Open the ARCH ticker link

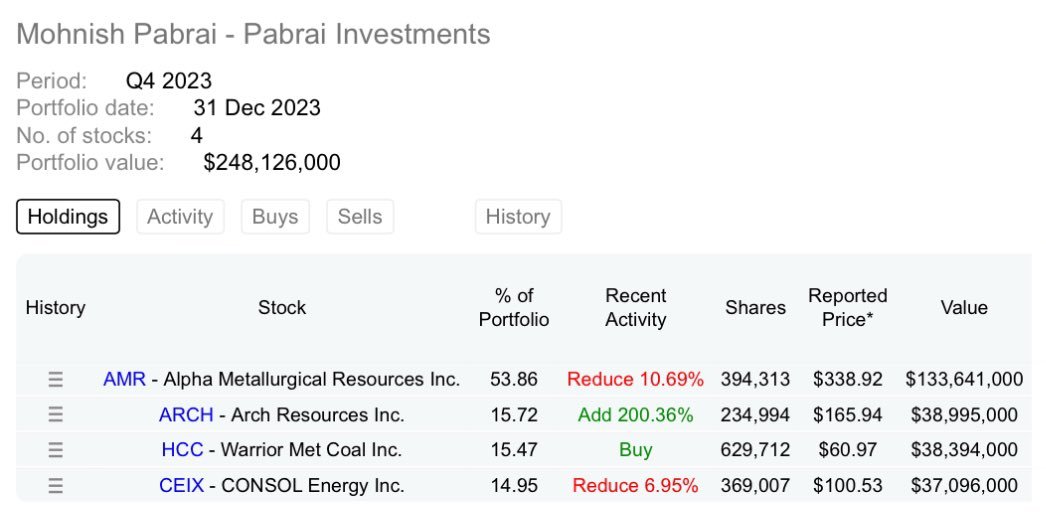click(186, 415)
